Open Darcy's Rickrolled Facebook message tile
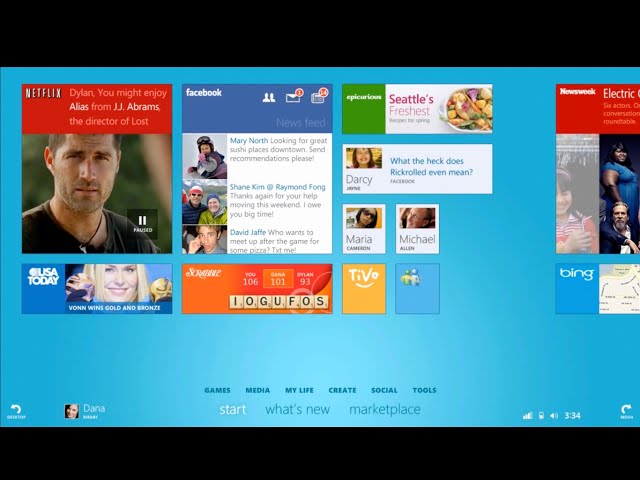The image size is (640, 480). [417, 169]
